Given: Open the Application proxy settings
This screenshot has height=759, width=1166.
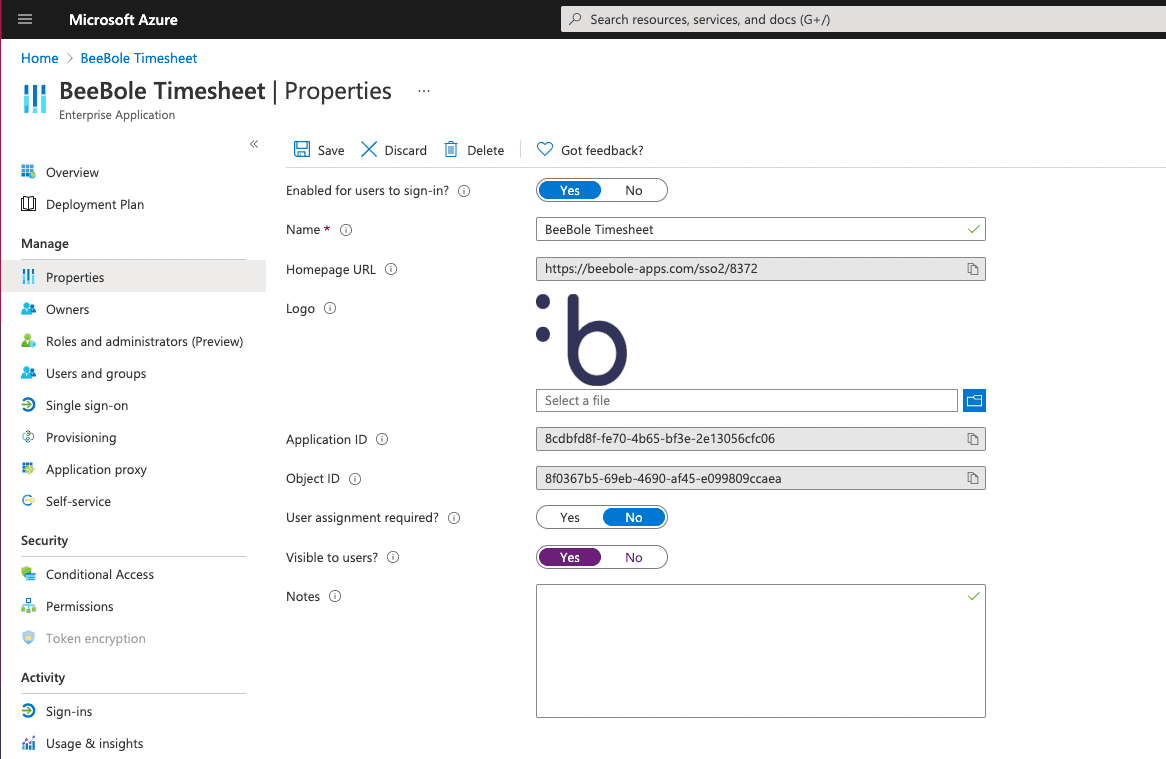Looking at the screenshot, I should [97, 469].
